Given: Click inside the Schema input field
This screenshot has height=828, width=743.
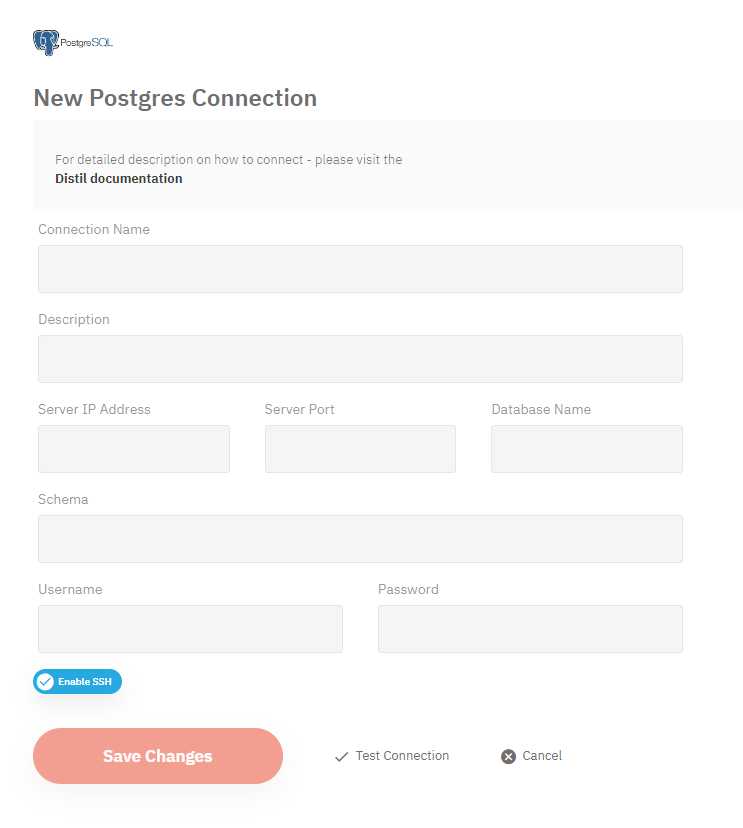Looking at the screenshot, I should (x=360, y=539).
